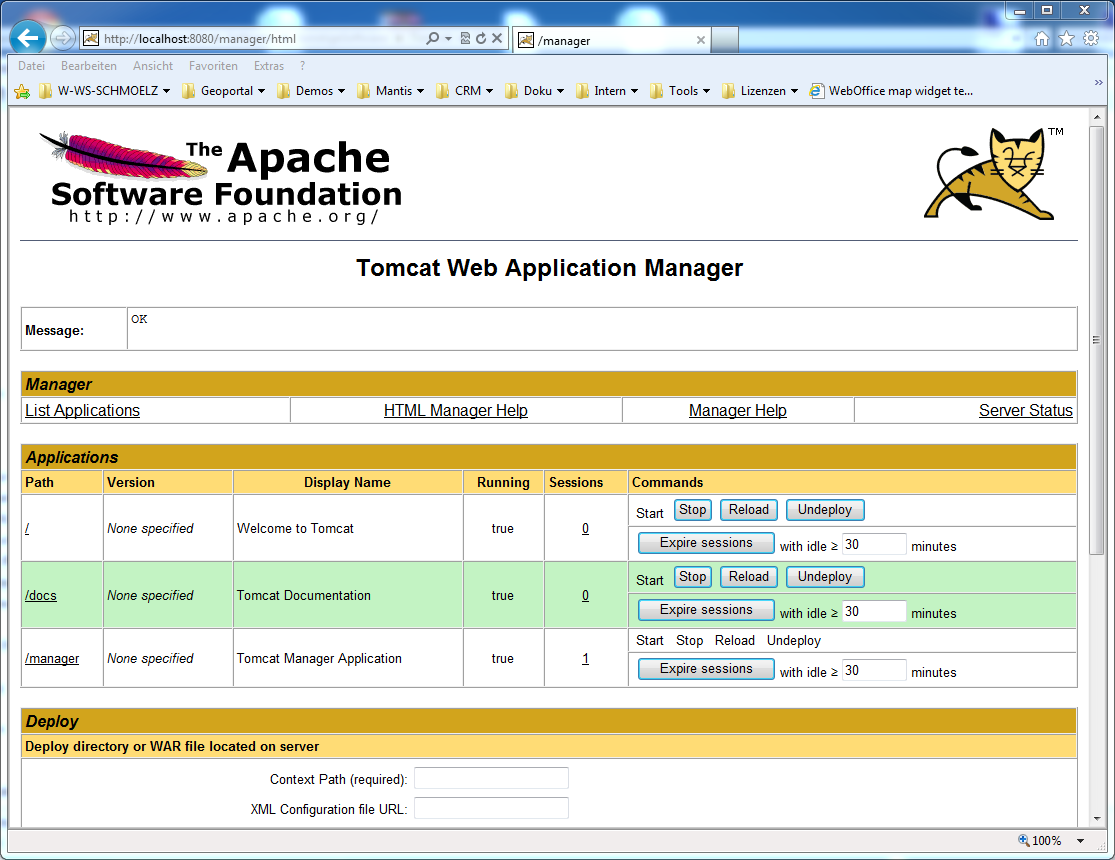1115x860 pixels.
Task: Click the Back navigation arrow
Action: click(26, 39)
